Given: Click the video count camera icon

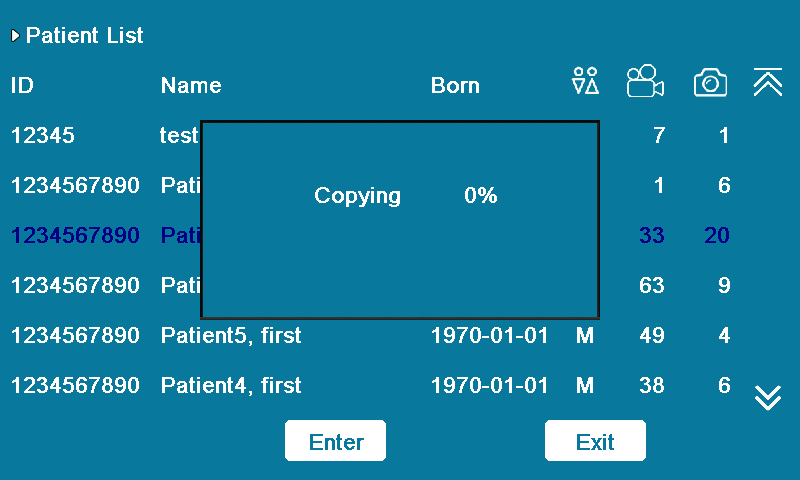Looking at the screenshot, I should click(645, 82).
